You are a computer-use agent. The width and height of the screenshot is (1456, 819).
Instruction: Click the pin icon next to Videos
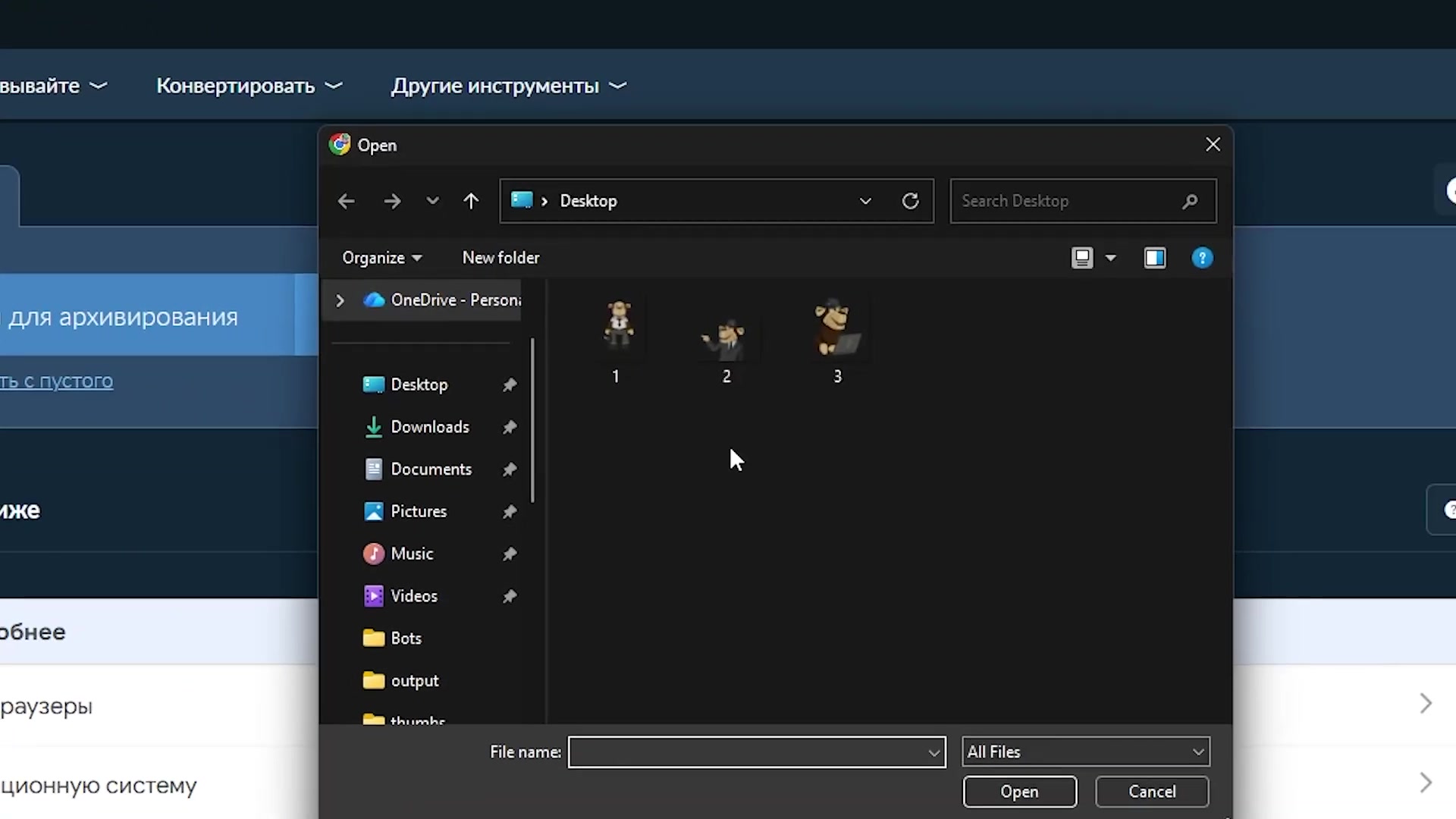[510, 597]
